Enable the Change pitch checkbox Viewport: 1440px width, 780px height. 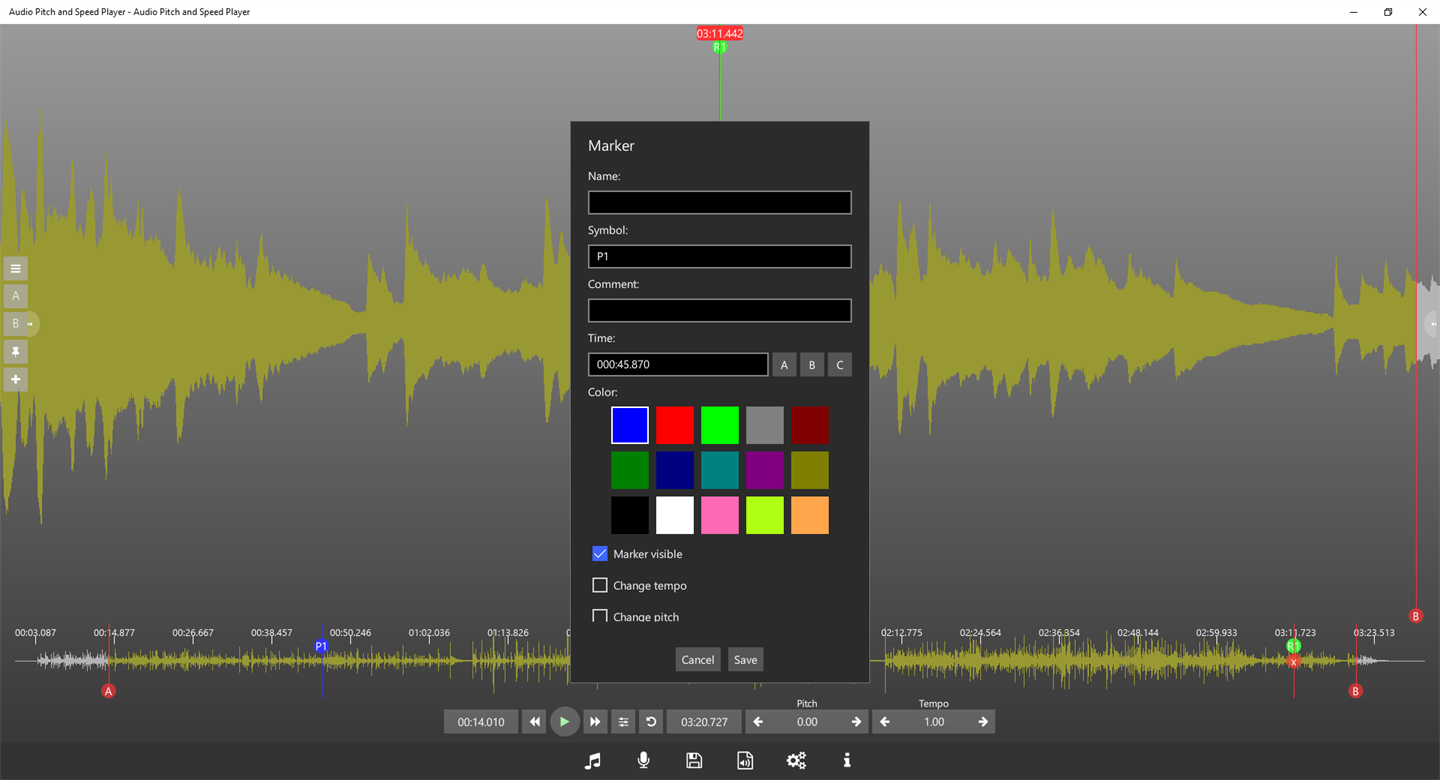tap(600, 616)
